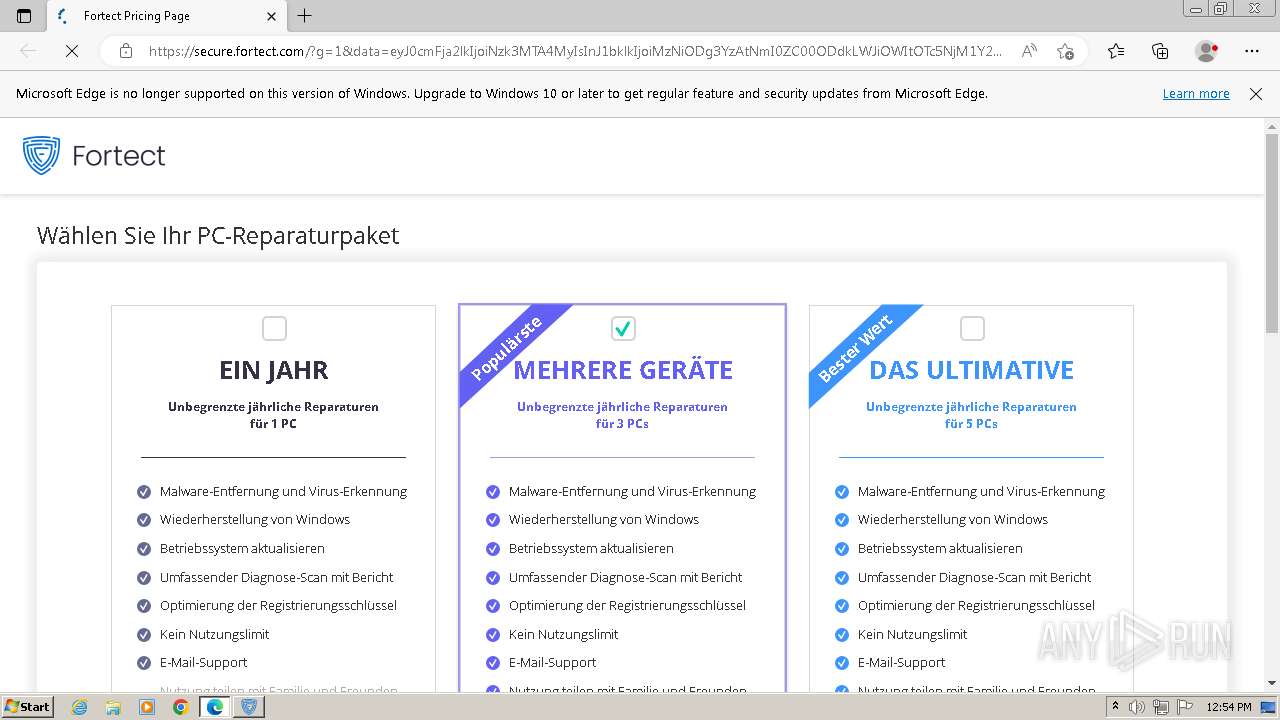The height and width of the screenshot is (720, 1280).
Task: Open a new browser tab
Action: pos(305,16)
